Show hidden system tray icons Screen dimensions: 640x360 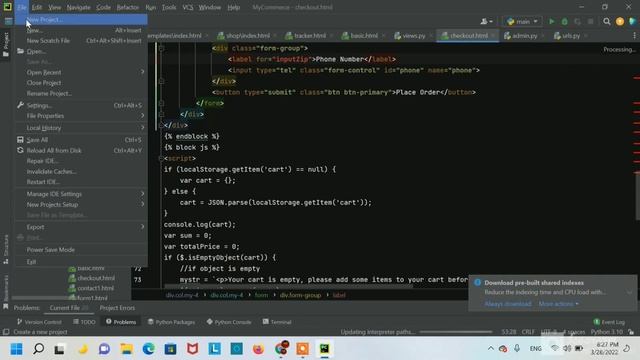click(x=491, y=349)
